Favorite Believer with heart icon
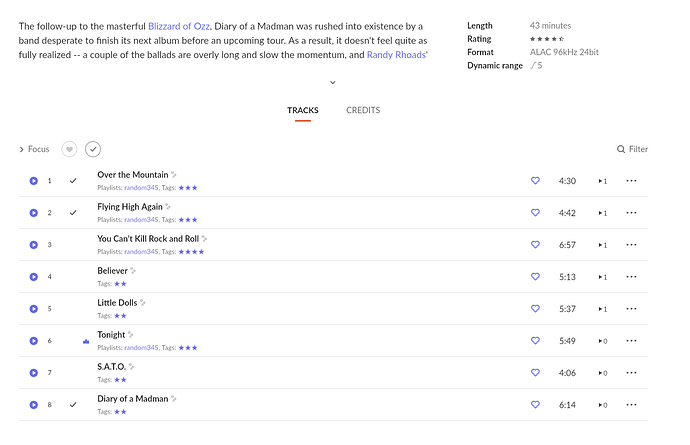This screenshot has height=445, width=690. (535, 276)
